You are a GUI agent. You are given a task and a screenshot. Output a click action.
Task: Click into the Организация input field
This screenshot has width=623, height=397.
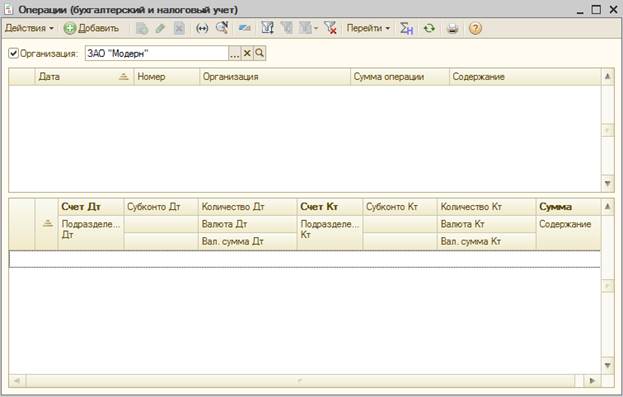click(x=157, y=53)
